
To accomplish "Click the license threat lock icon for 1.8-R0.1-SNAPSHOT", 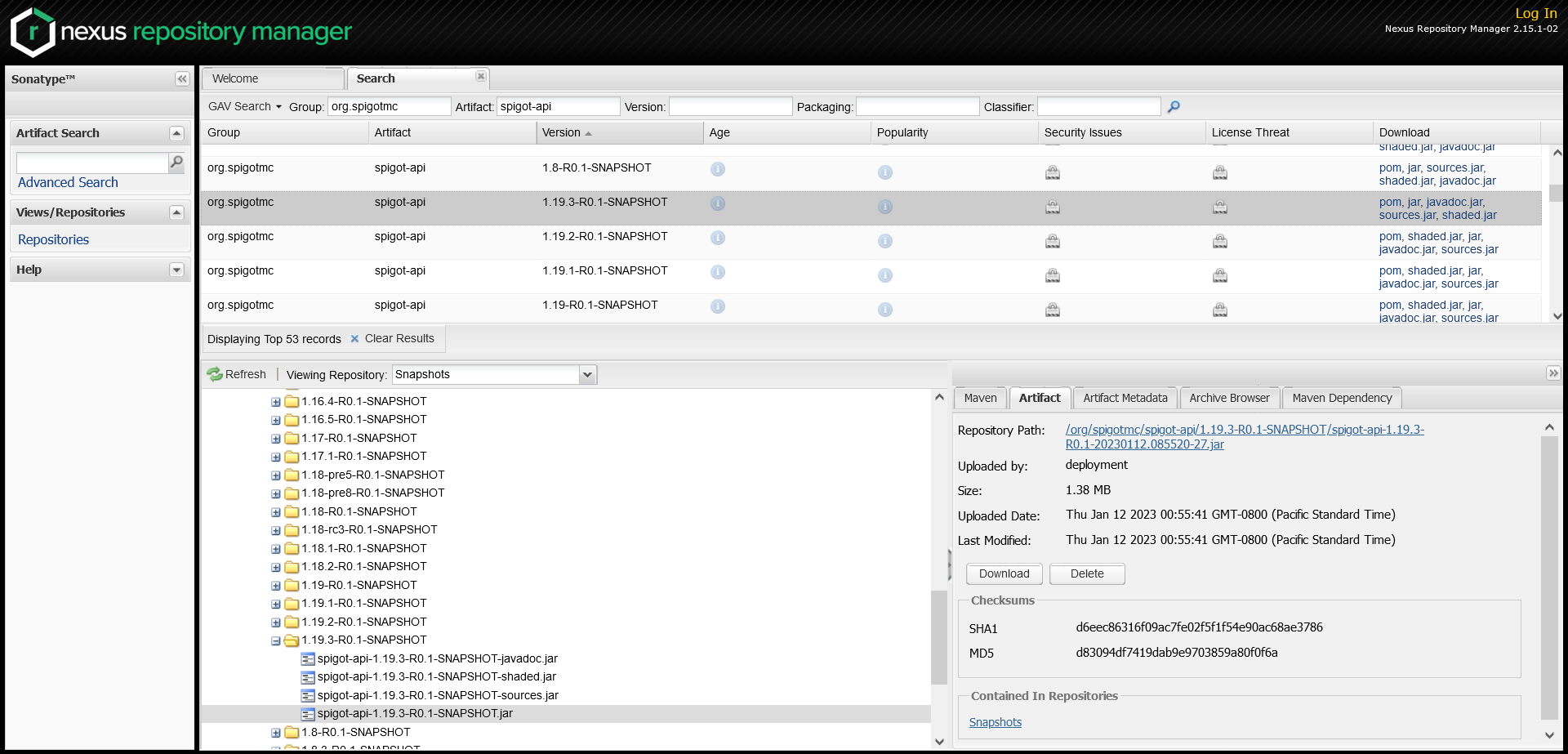I will (1220, 172).
